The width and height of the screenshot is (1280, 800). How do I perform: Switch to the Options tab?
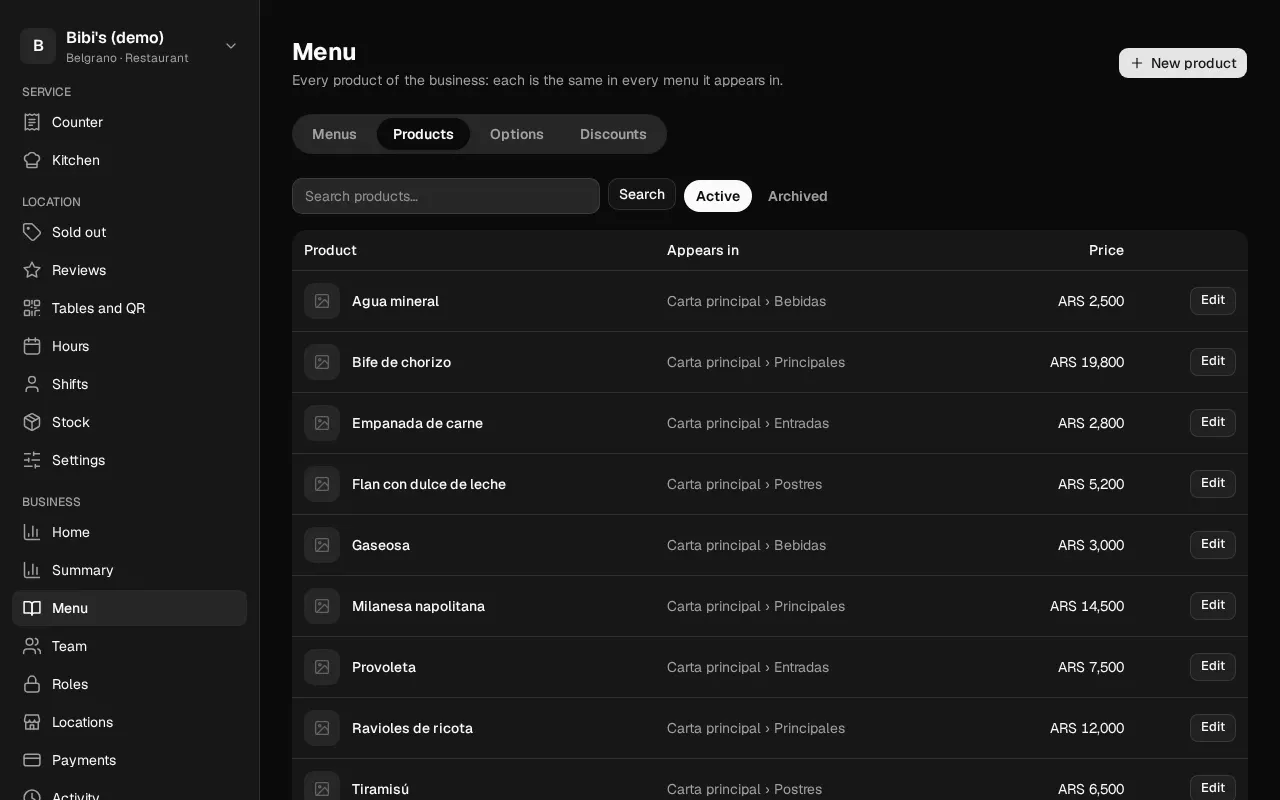click(x=517, y=134)
